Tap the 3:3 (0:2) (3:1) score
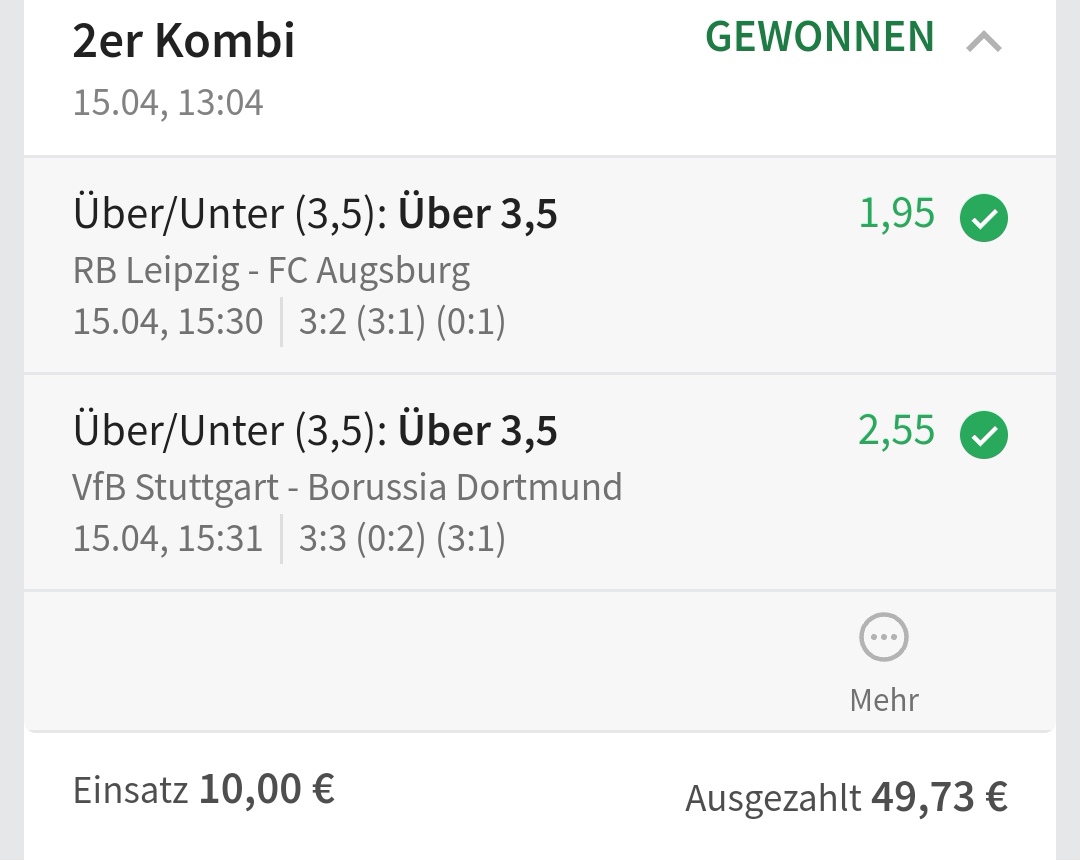Viewport: 1080px width, 860px height. [402, 539]
